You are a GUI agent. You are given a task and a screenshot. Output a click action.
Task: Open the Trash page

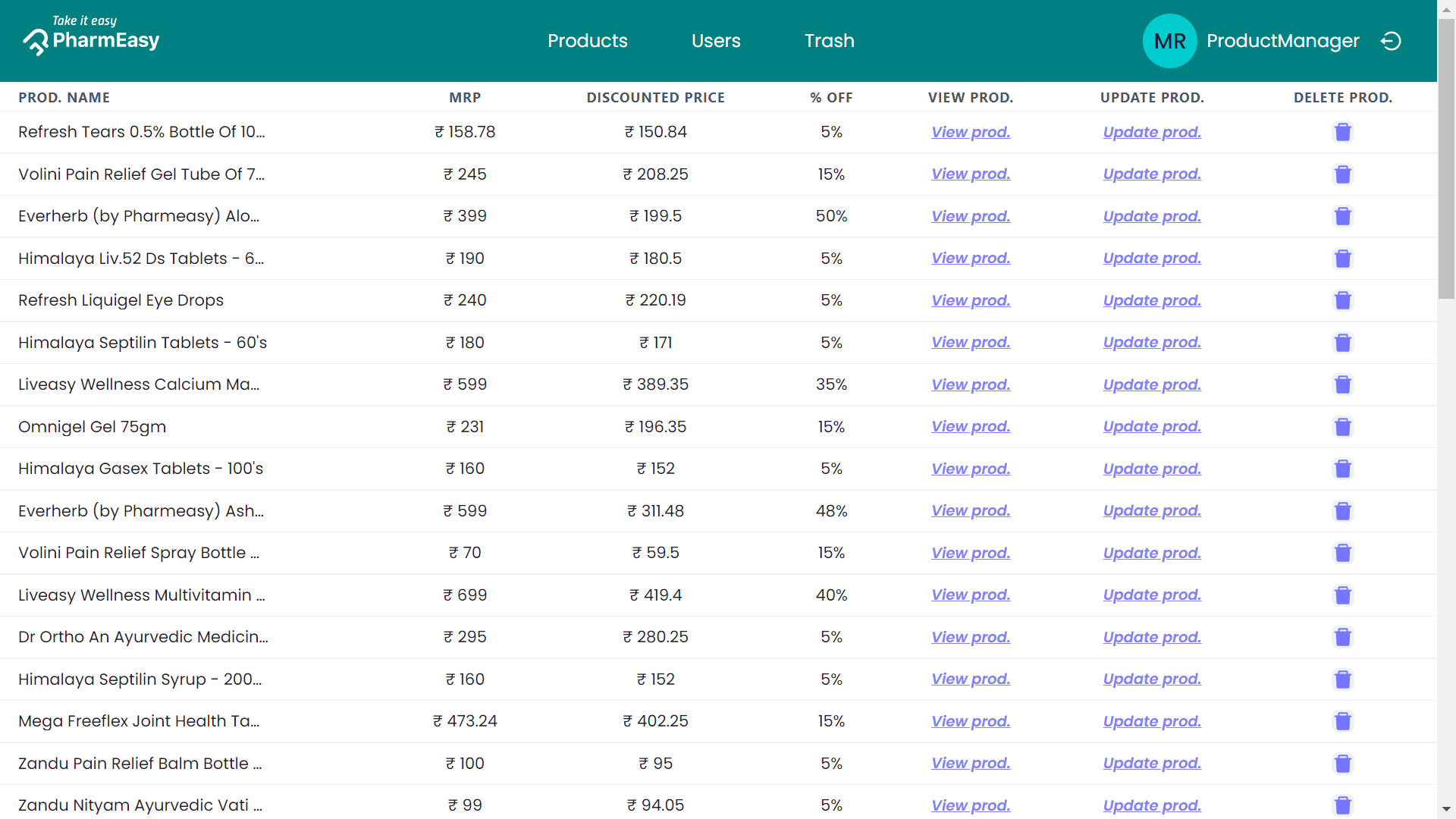click(829, 41)
